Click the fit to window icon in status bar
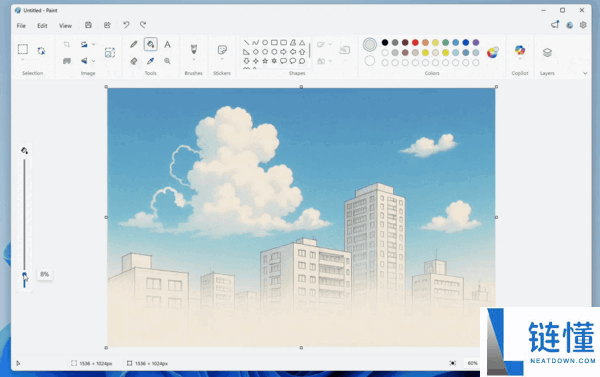The image size is (600, 377). (453, 363)
